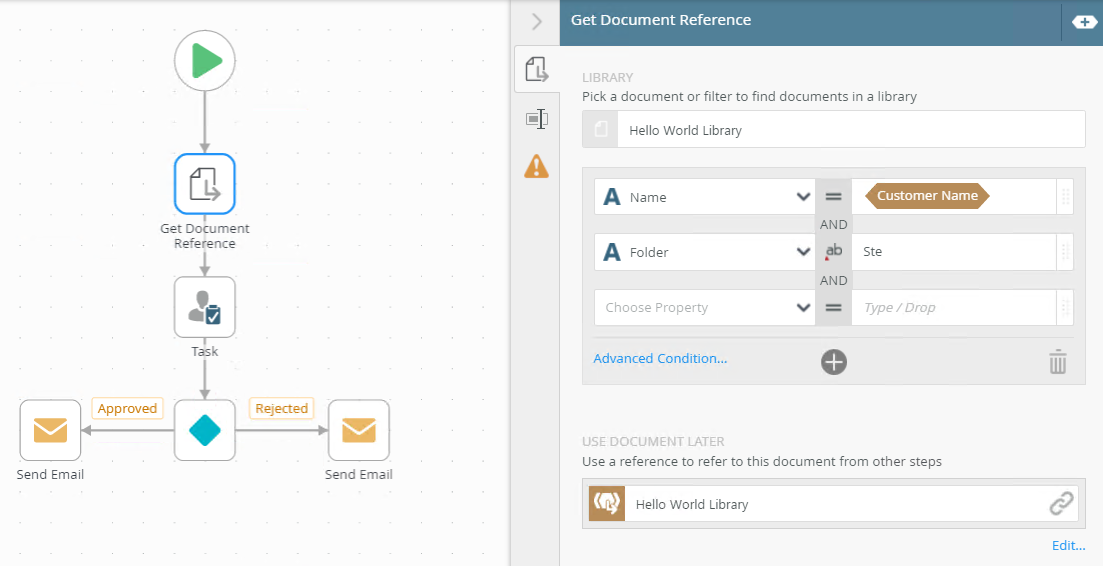
Task: Select the Task step icon
Action: tap(205, 307)
